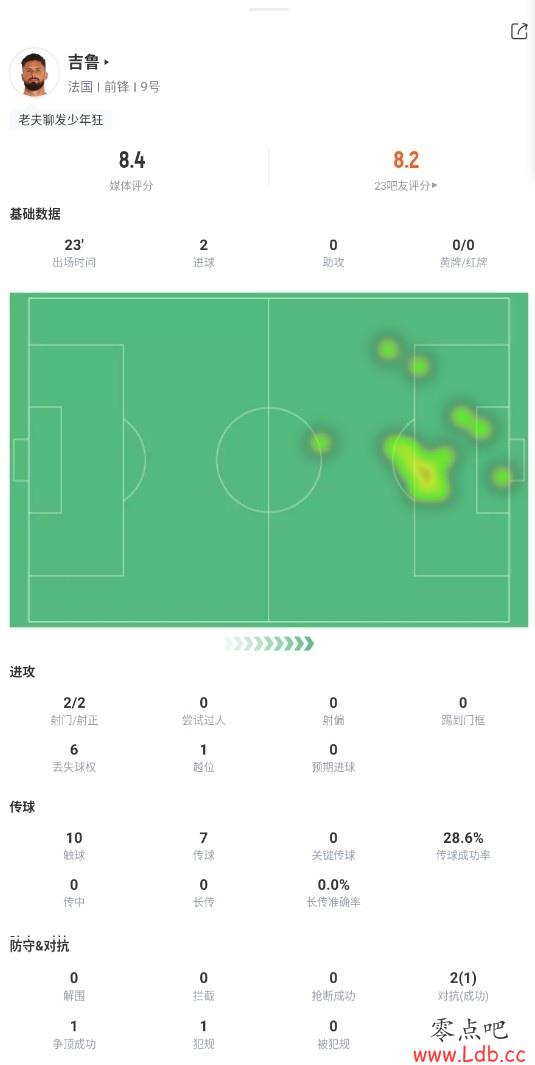Viewport: 535px width, 1065px height.
Task: Open Giroud's player avatar photo
Action: pyautogui.click(x=34, y=72)
